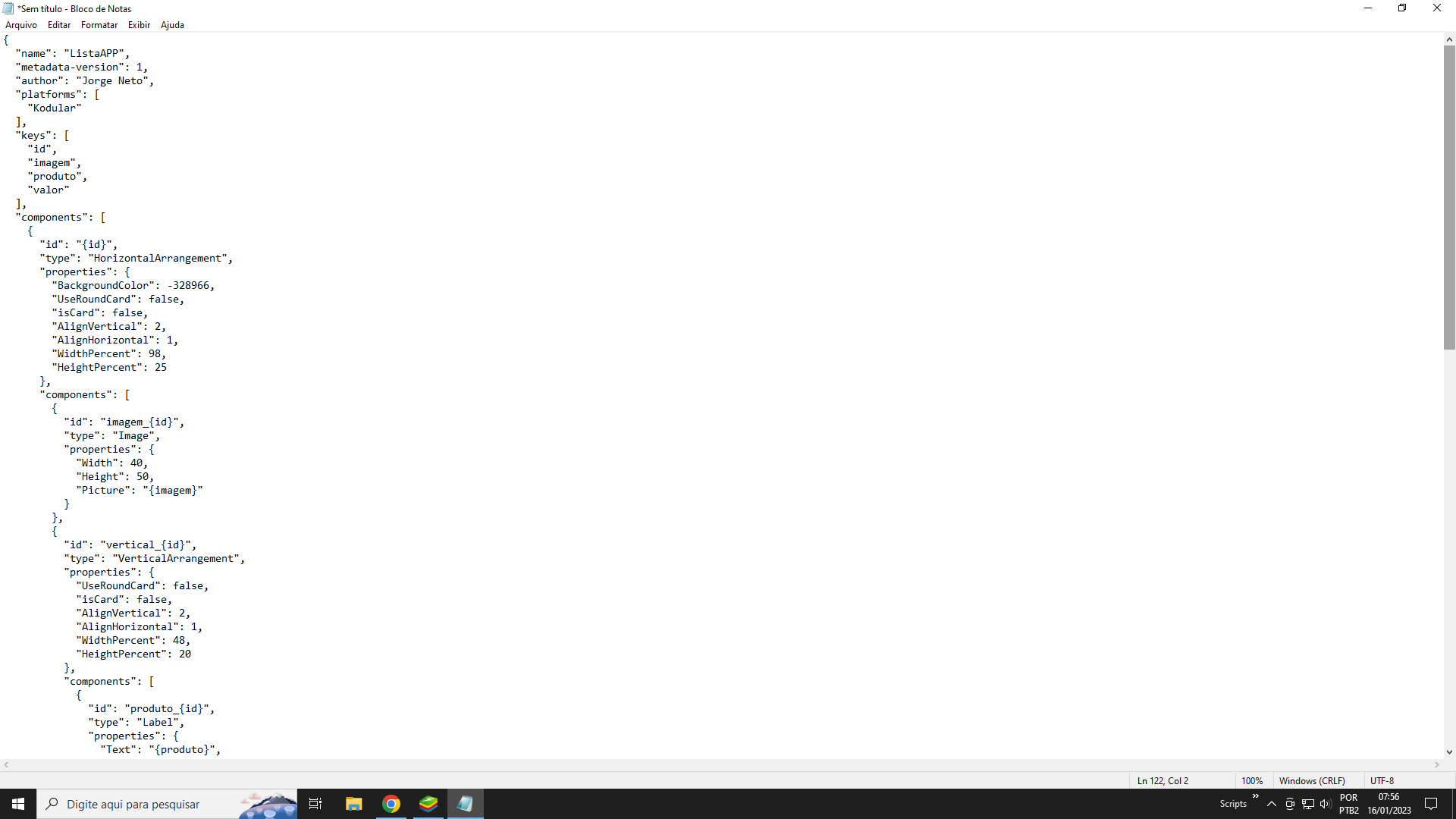Click the "Height": 50 line
Screen dimensions: 1456x819
[115, 477]
